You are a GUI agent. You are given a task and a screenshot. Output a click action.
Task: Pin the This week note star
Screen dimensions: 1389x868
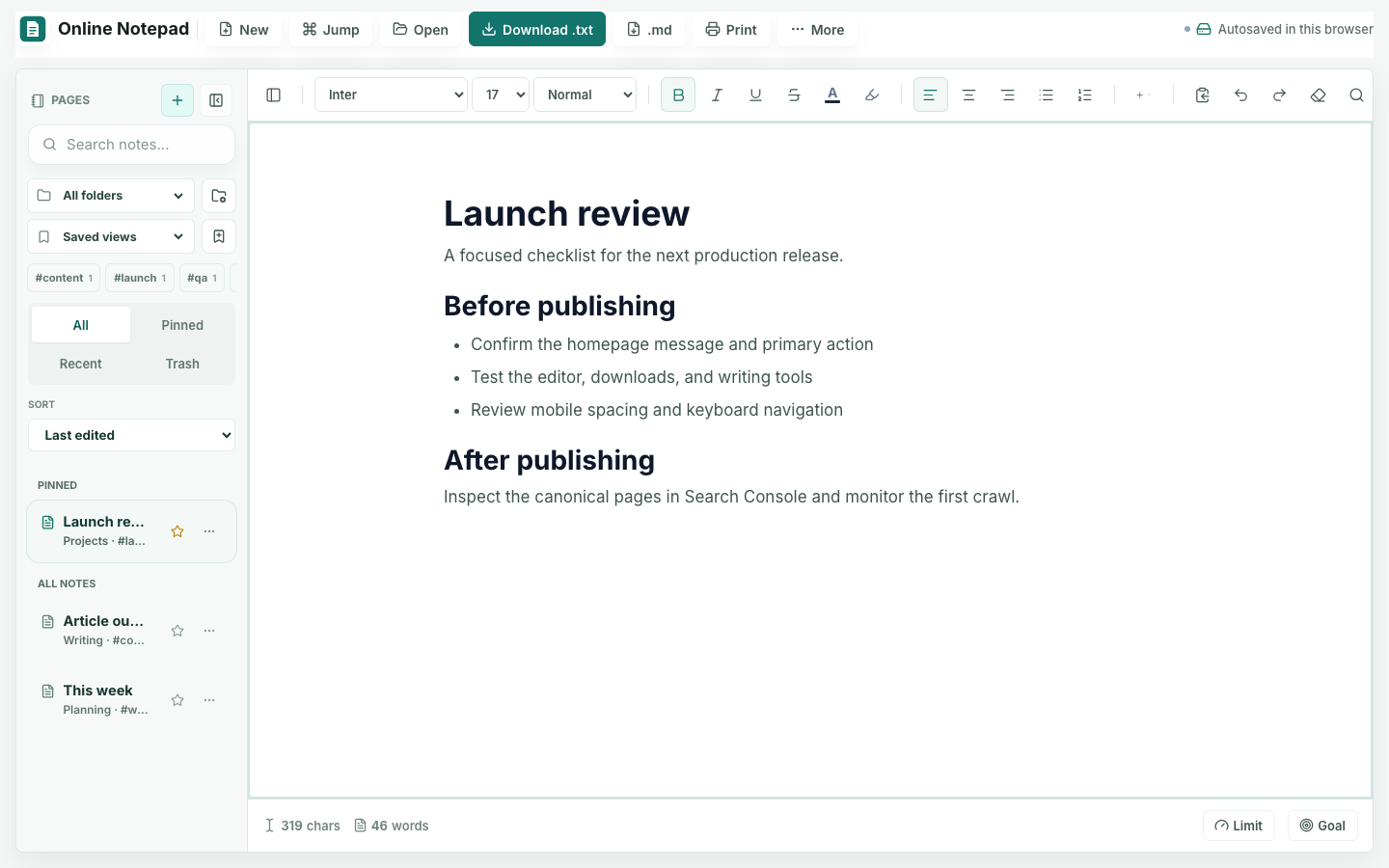pos(177,700)
